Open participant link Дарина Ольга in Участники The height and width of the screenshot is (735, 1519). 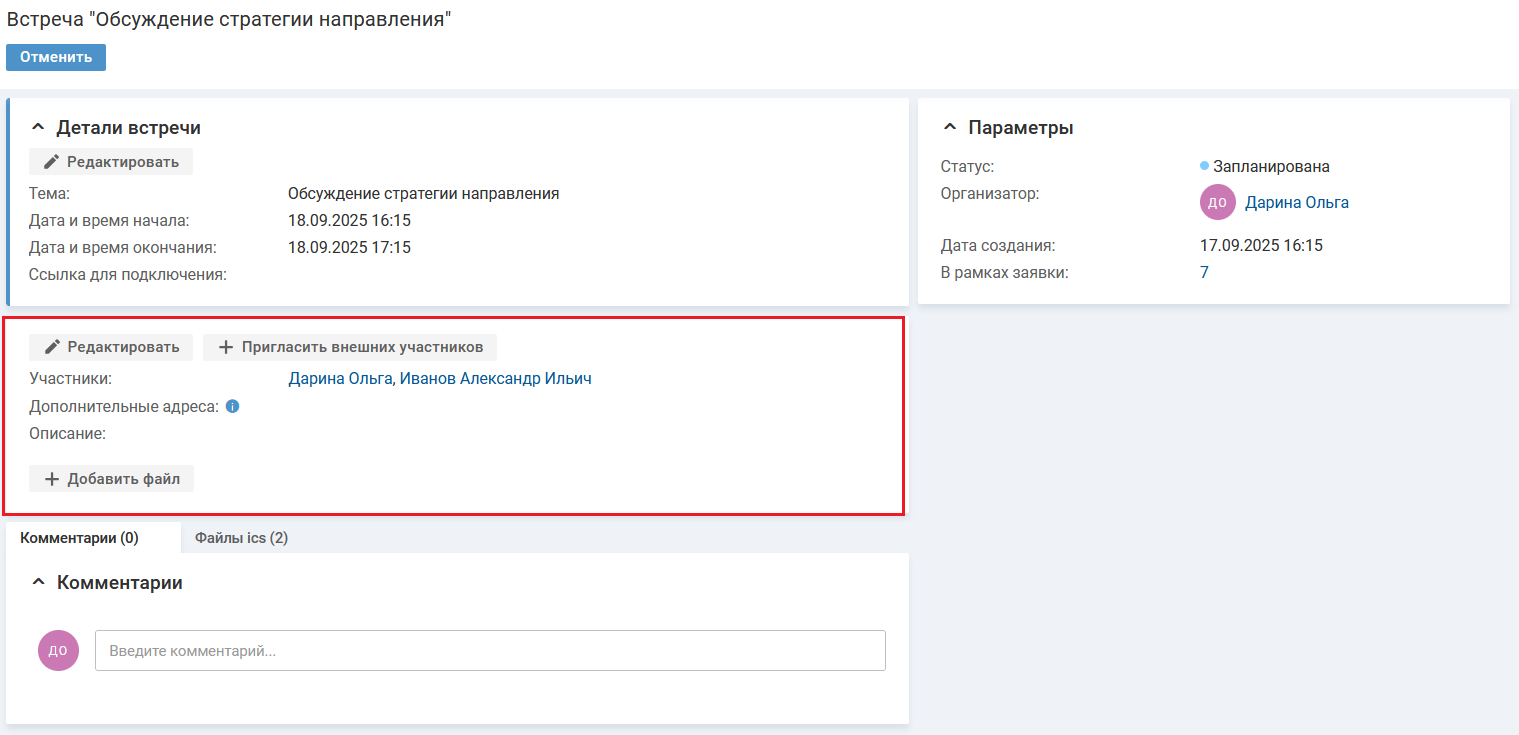339,379
